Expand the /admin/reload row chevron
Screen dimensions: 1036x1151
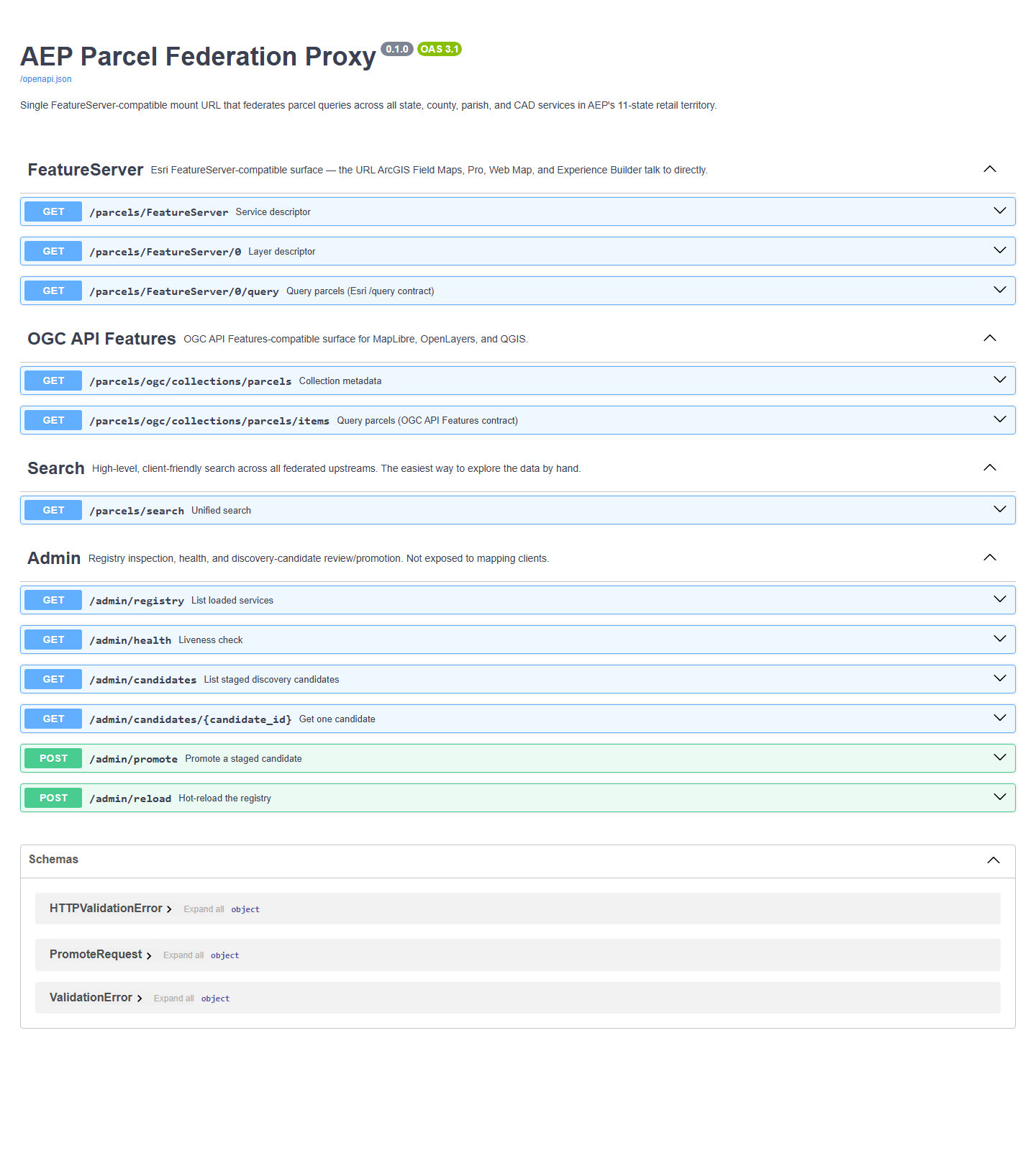1000,797
